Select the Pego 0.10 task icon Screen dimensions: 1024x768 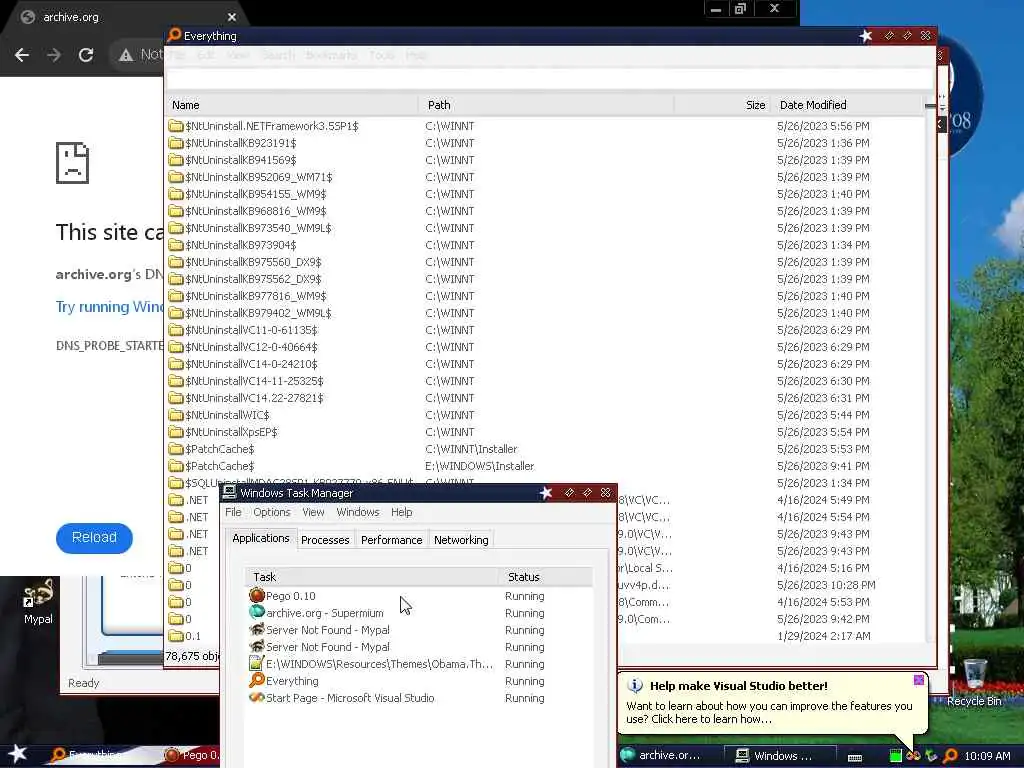point(257,596)
